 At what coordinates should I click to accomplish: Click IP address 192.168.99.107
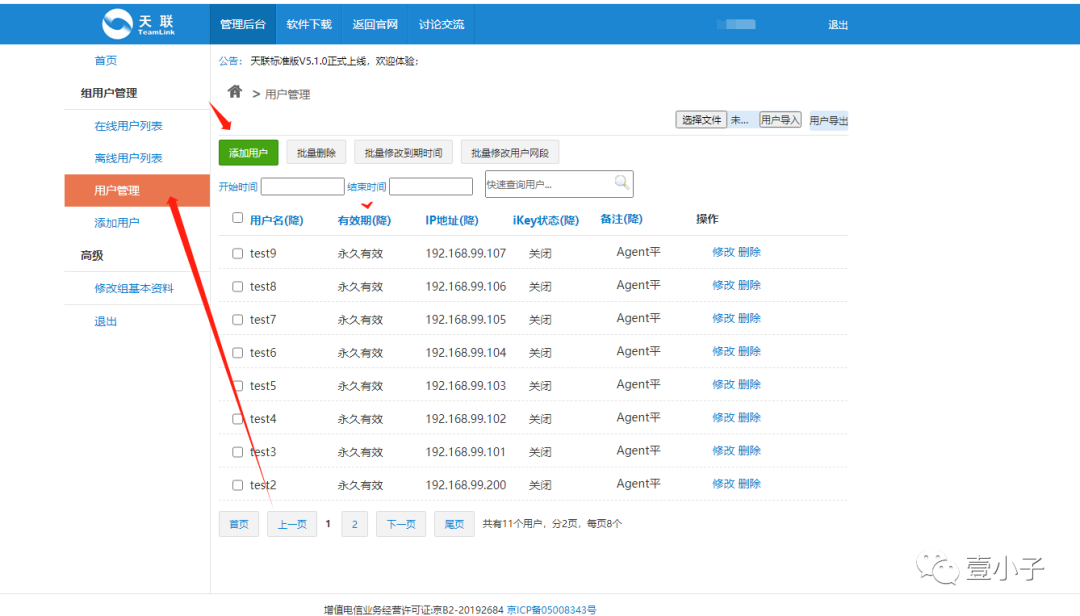(x=466, y=254)
